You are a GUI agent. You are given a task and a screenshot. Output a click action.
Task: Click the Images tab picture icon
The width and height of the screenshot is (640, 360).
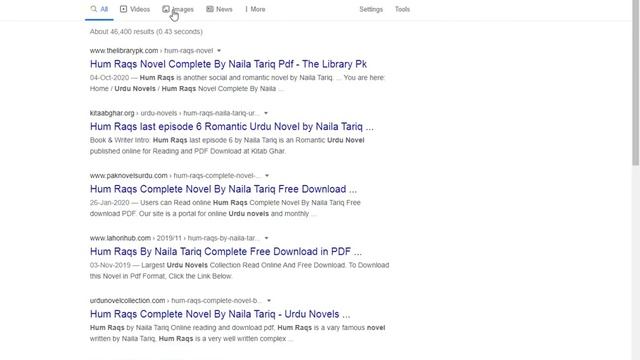coord(166,9)
